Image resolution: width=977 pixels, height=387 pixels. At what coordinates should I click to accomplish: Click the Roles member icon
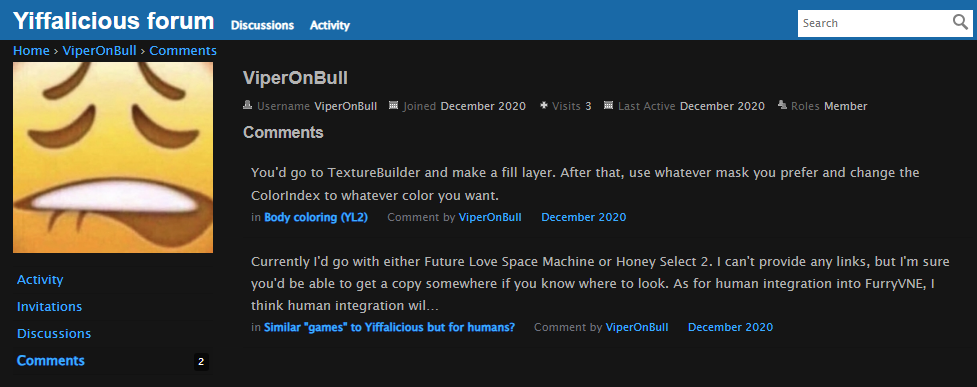click(782, 105)
